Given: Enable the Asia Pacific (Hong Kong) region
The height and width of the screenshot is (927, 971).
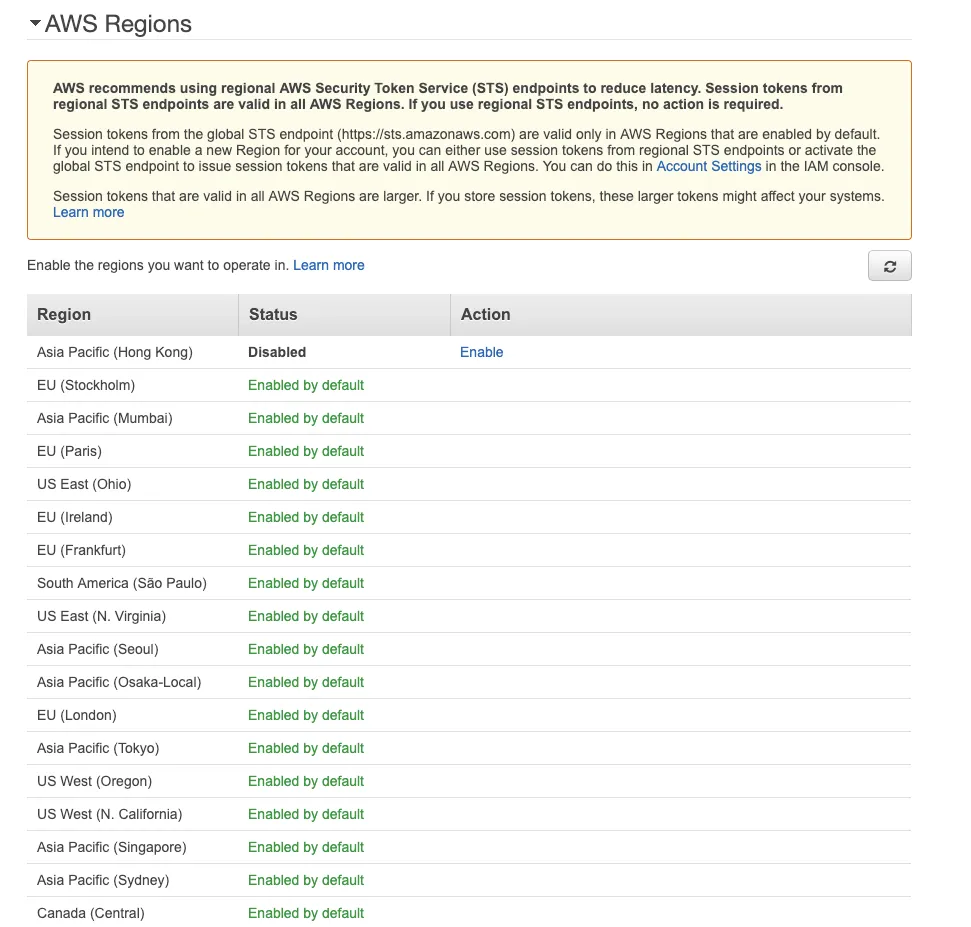Looking at the screenshot, I should pos(481,352).
